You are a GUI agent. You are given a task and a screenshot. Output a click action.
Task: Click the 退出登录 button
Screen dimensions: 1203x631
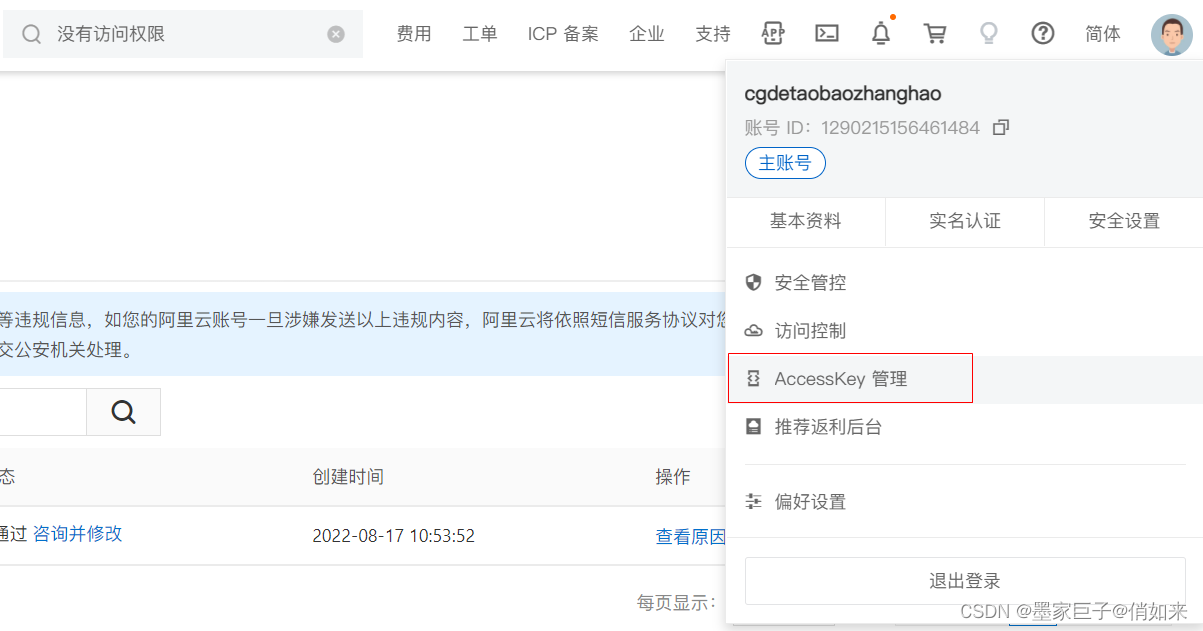[965, 581]
